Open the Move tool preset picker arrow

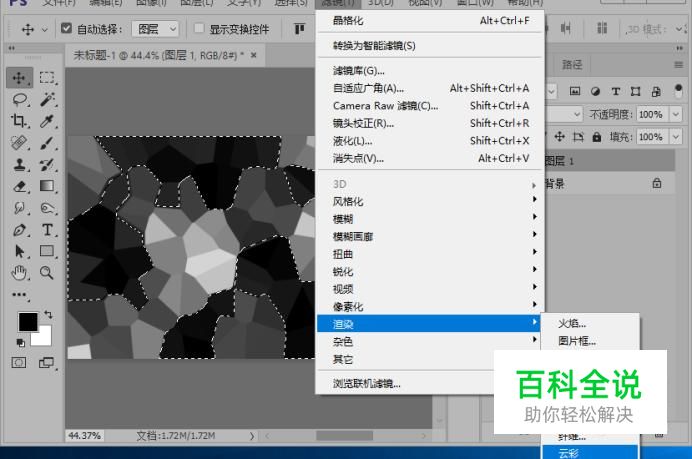pyautogui.click(x=45, y=30)
